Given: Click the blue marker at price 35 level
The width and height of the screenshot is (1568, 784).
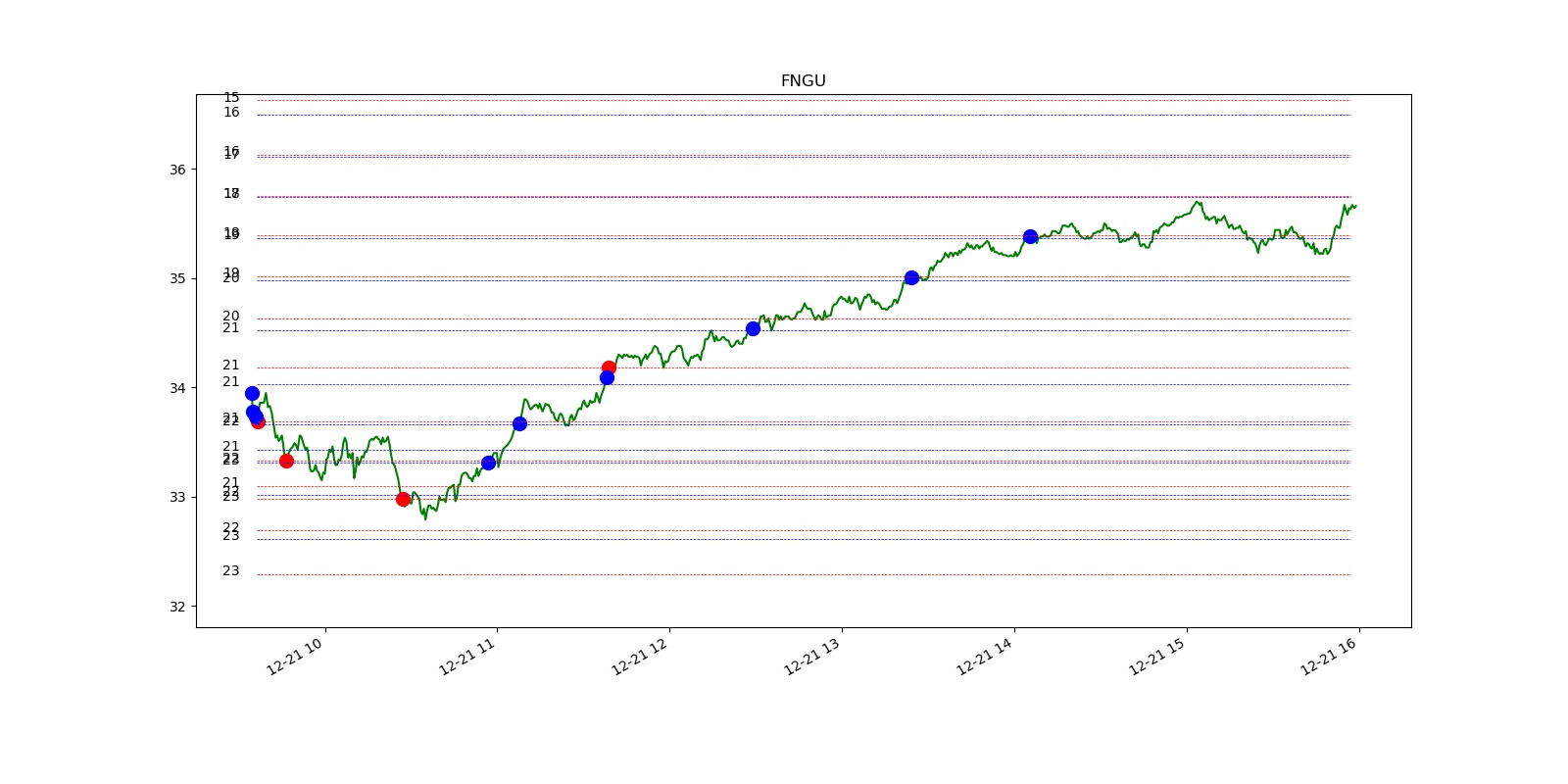Looking at the screenshot, I should pos(911,277).
